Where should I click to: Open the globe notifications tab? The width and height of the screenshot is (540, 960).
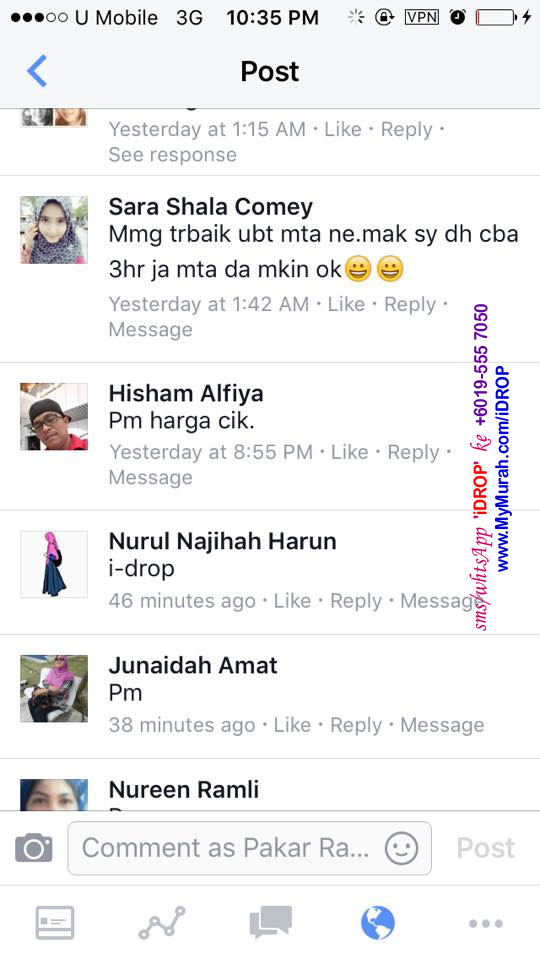pos(378,923)
